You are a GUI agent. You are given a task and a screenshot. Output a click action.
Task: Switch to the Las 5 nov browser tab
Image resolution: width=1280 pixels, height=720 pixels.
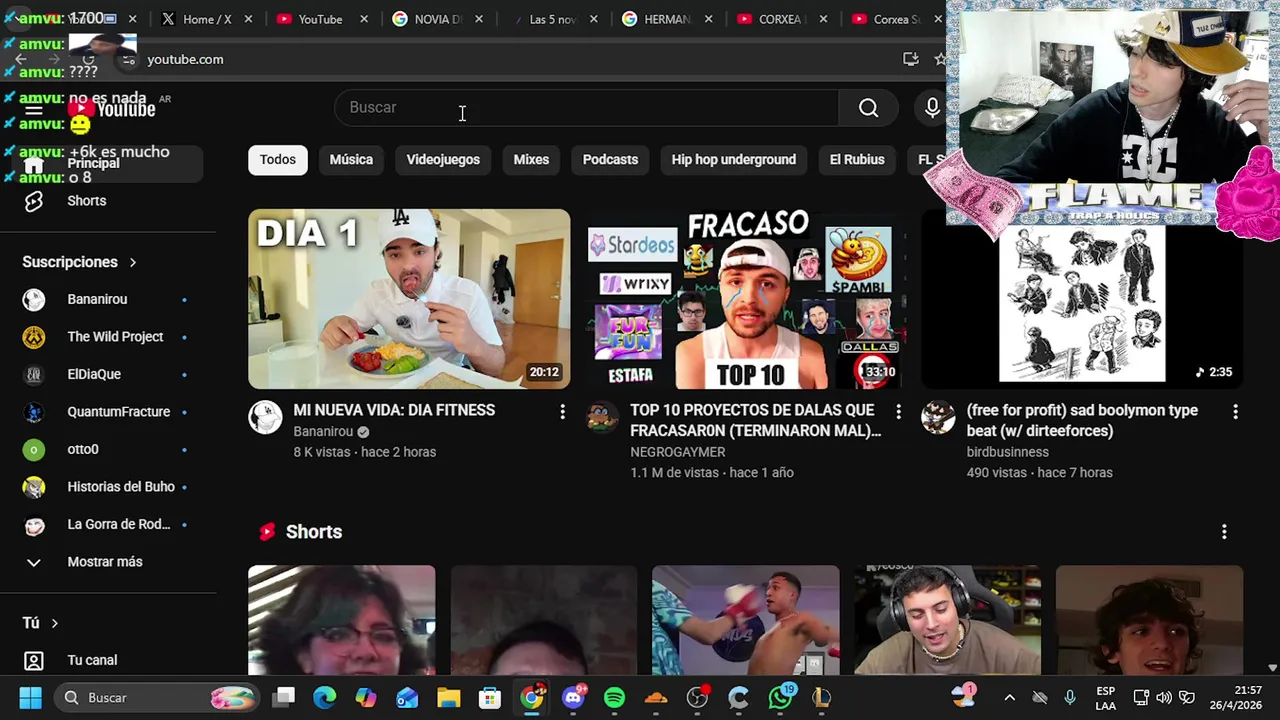(x=553, y=19)
